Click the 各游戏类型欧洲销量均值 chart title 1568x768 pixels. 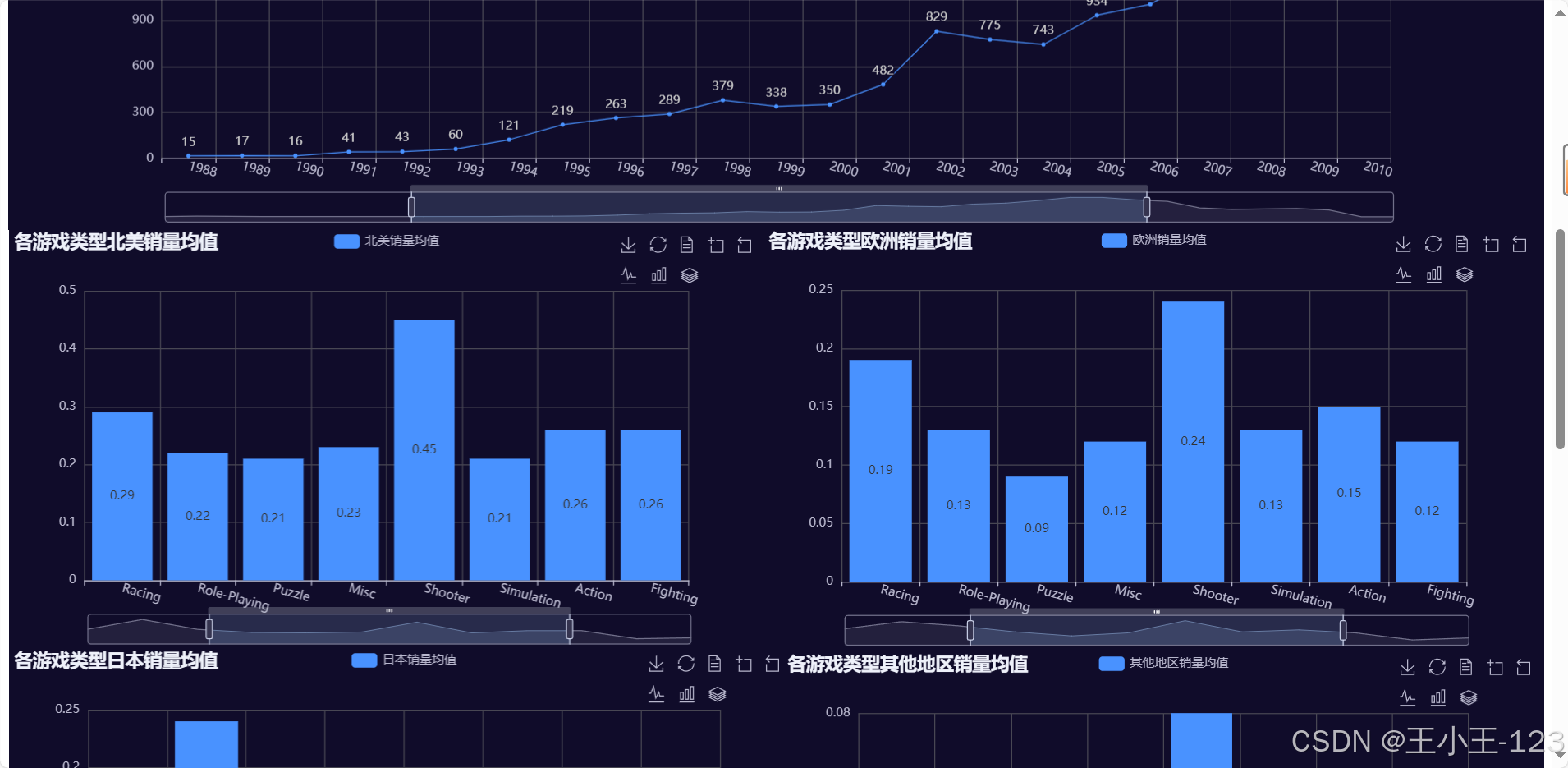click(870, 241)
